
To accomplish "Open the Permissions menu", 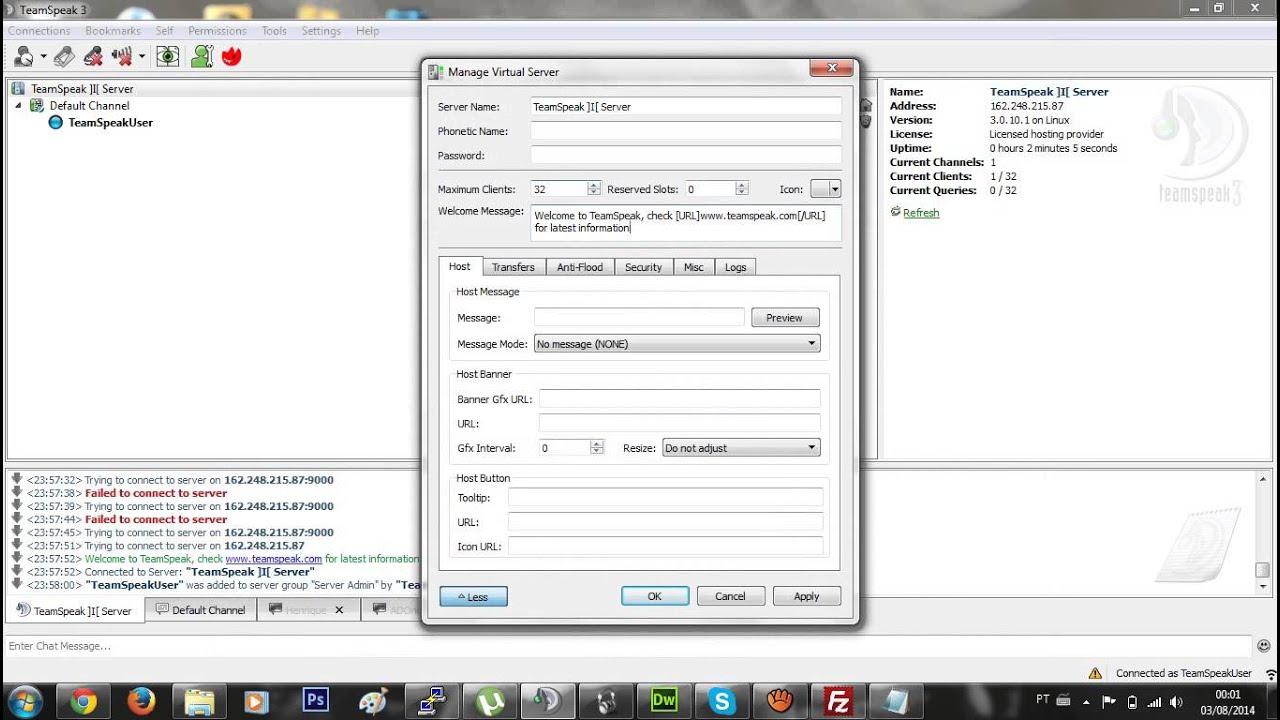I will pos(217,31).
